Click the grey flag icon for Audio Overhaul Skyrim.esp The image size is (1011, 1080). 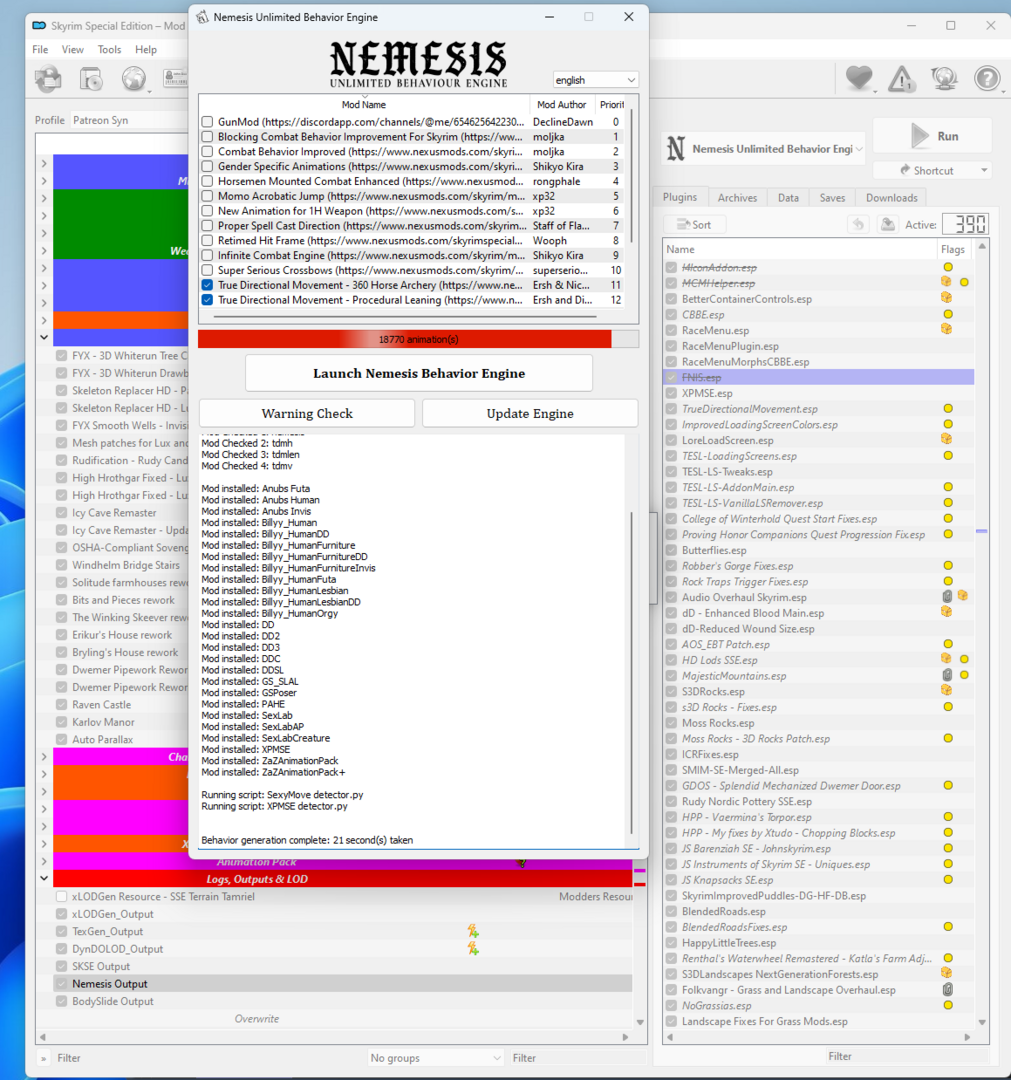pos(947,596)
